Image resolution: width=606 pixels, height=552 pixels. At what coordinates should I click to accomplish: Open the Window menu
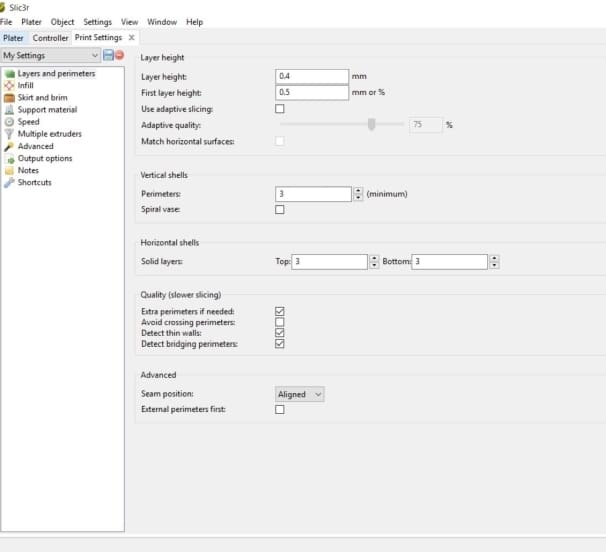pos(162,22)
